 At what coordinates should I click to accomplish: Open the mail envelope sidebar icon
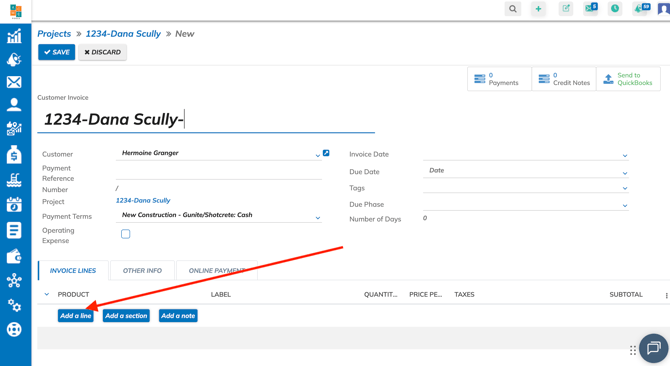click(x=14, y=82)
